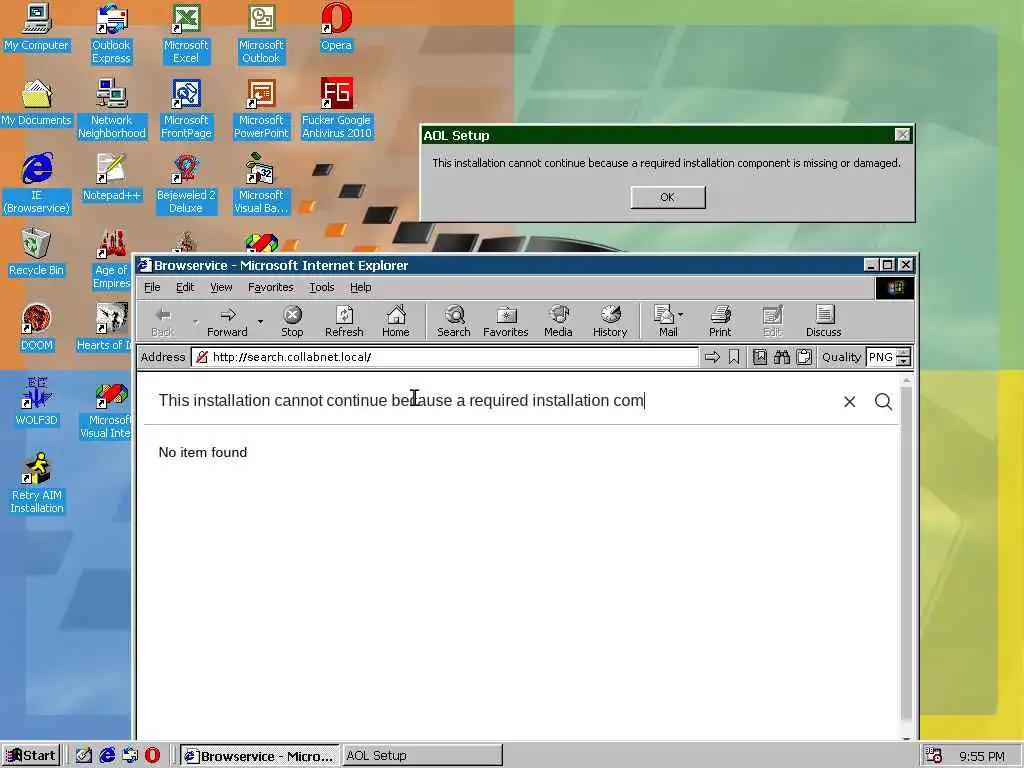The image size is (1024, 768).
Task: Show the History pane
Action: click(x=610, y=321)
